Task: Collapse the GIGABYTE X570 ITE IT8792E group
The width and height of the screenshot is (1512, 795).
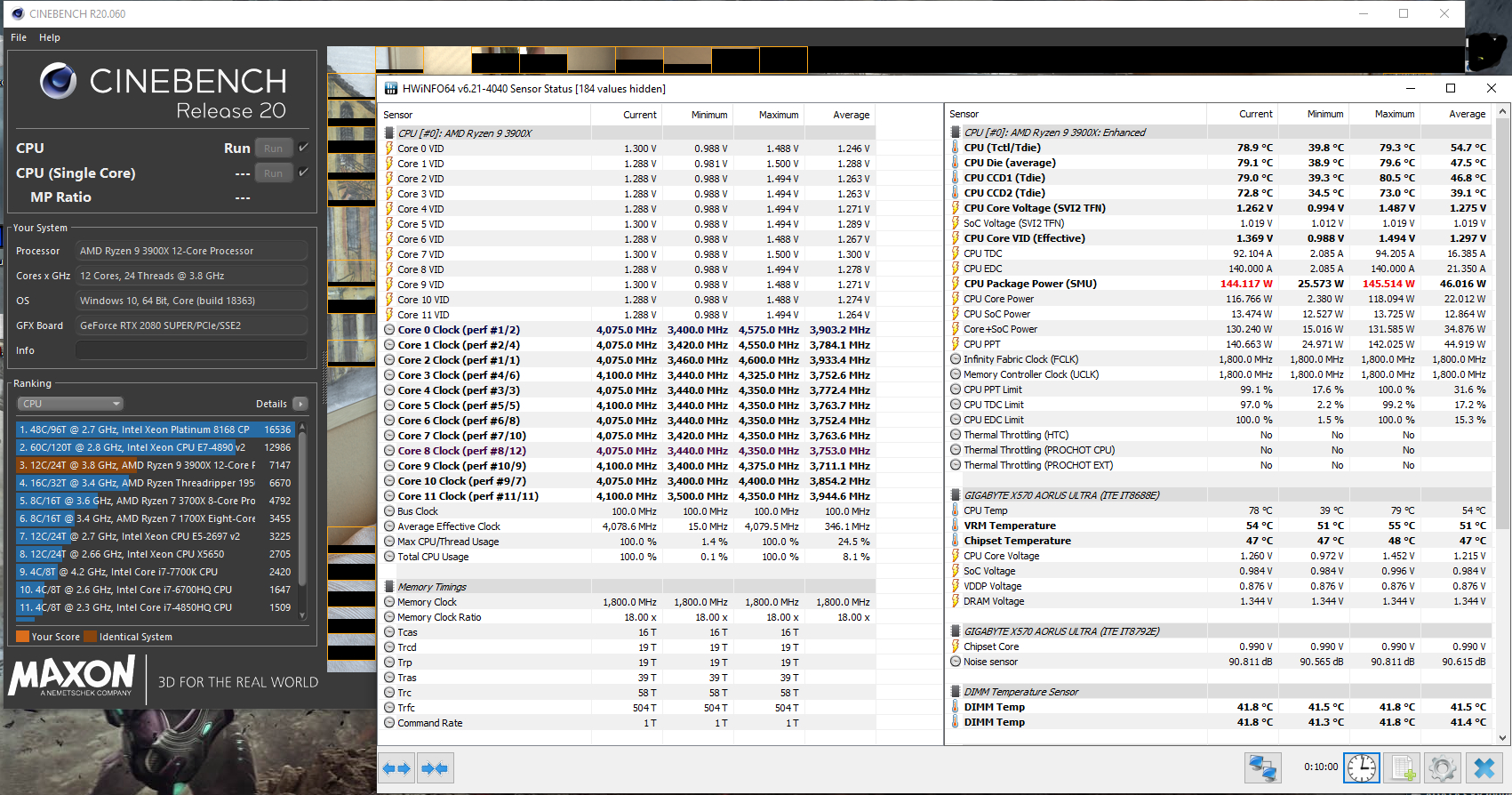Action: 956,631
